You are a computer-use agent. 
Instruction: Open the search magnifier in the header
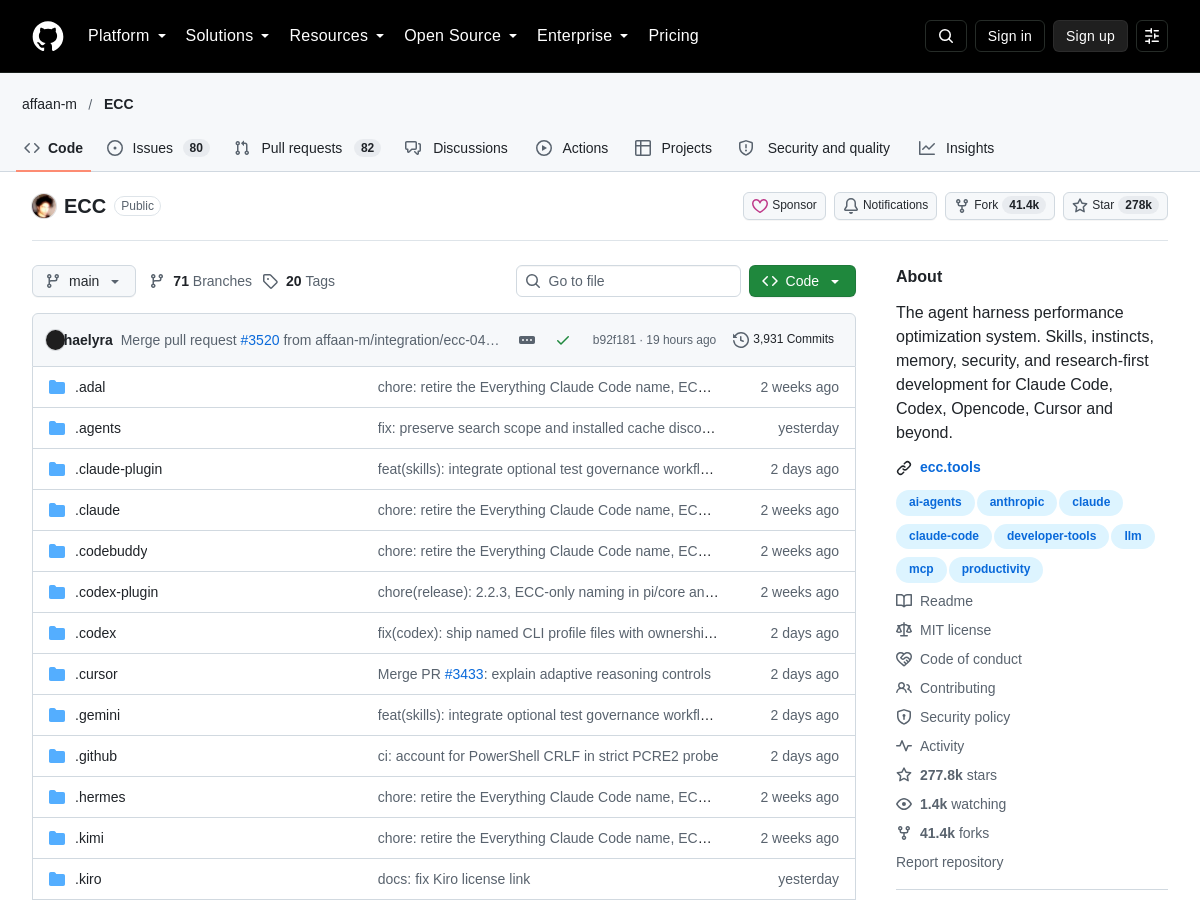click(x=946, y=36)
